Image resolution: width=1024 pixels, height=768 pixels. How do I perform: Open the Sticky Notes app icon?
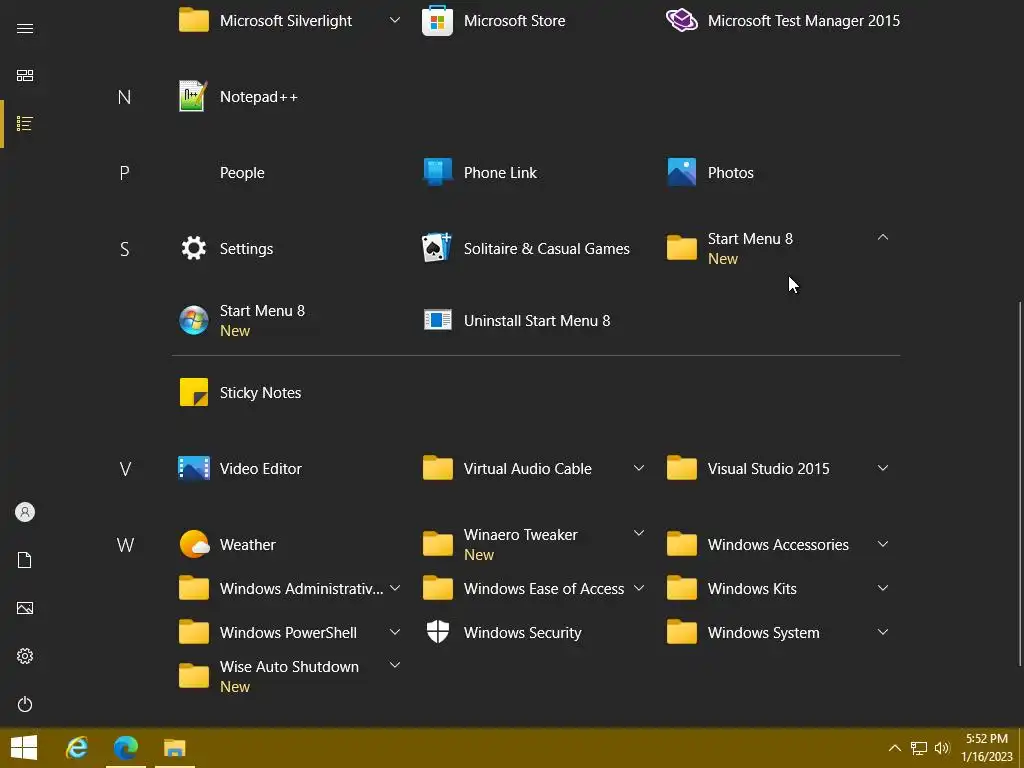coord(193,392)
